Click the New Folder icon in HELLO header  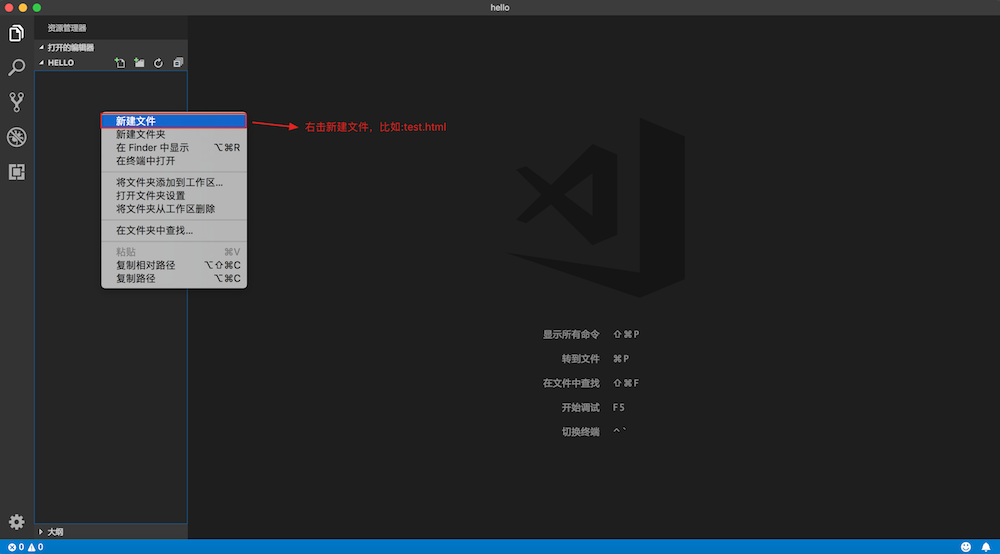tap(139, 63)
